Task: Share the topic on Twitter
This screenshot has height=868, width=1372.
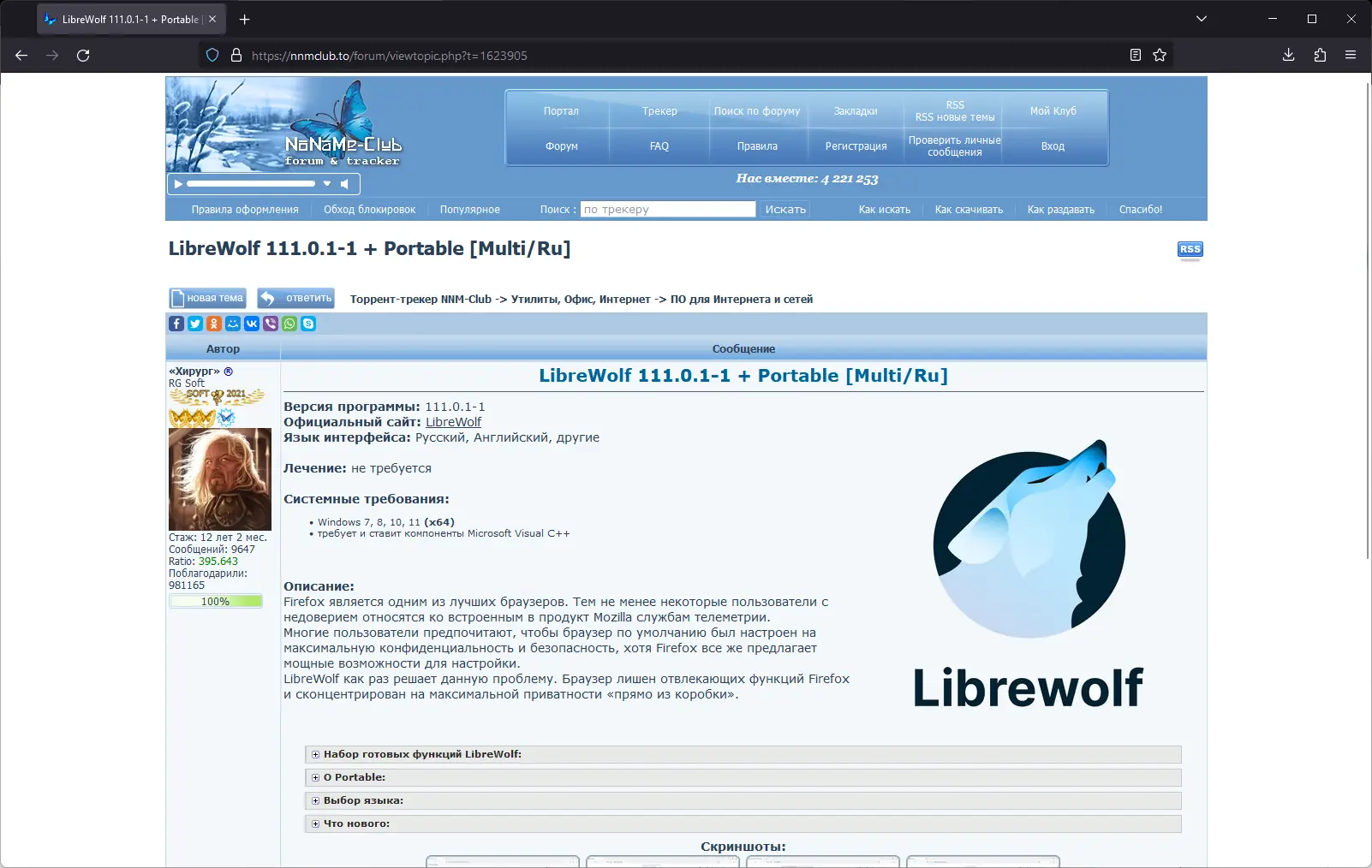Action: 195,324
